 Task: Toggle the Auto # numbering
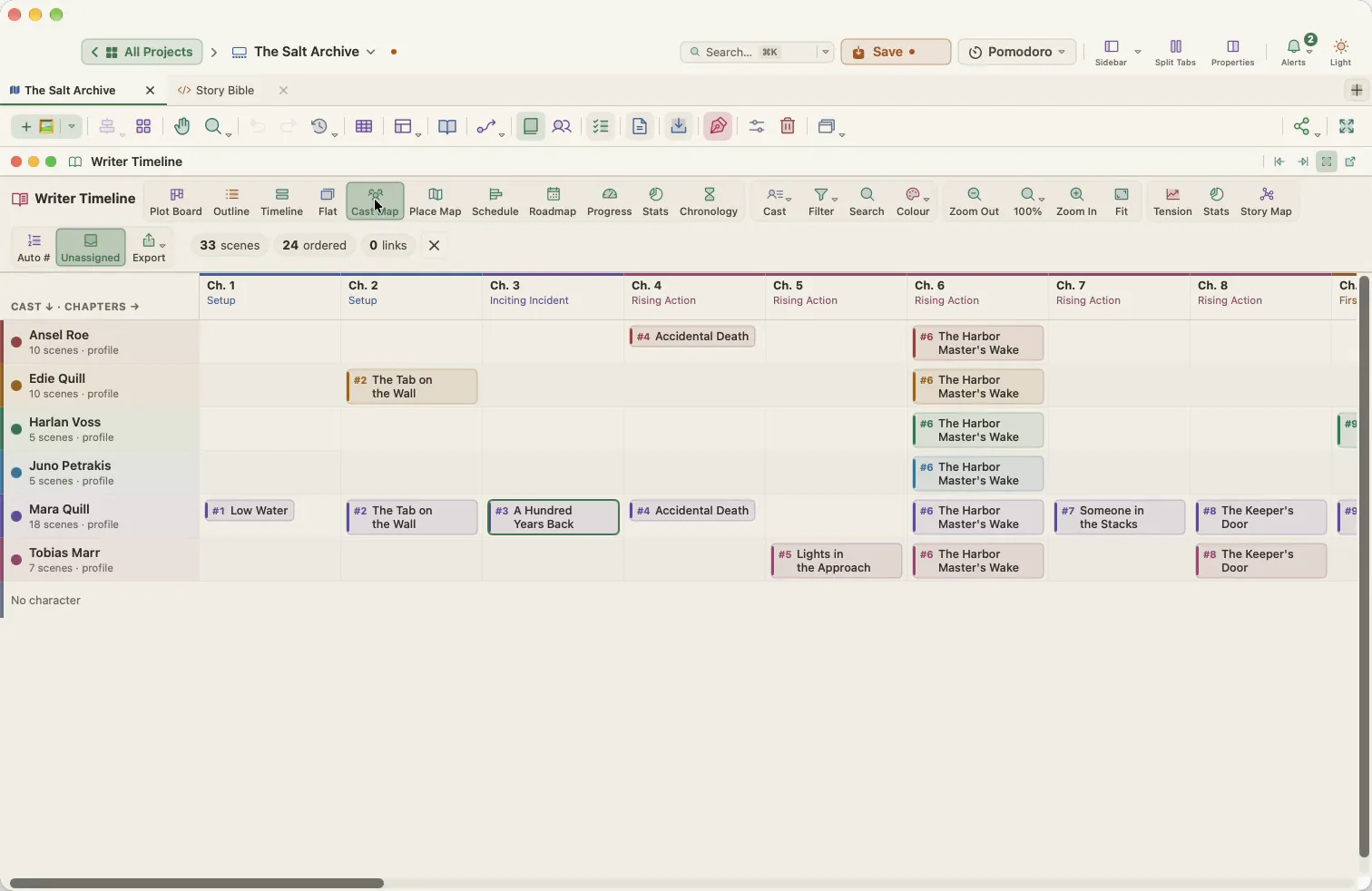pos(34,247)
